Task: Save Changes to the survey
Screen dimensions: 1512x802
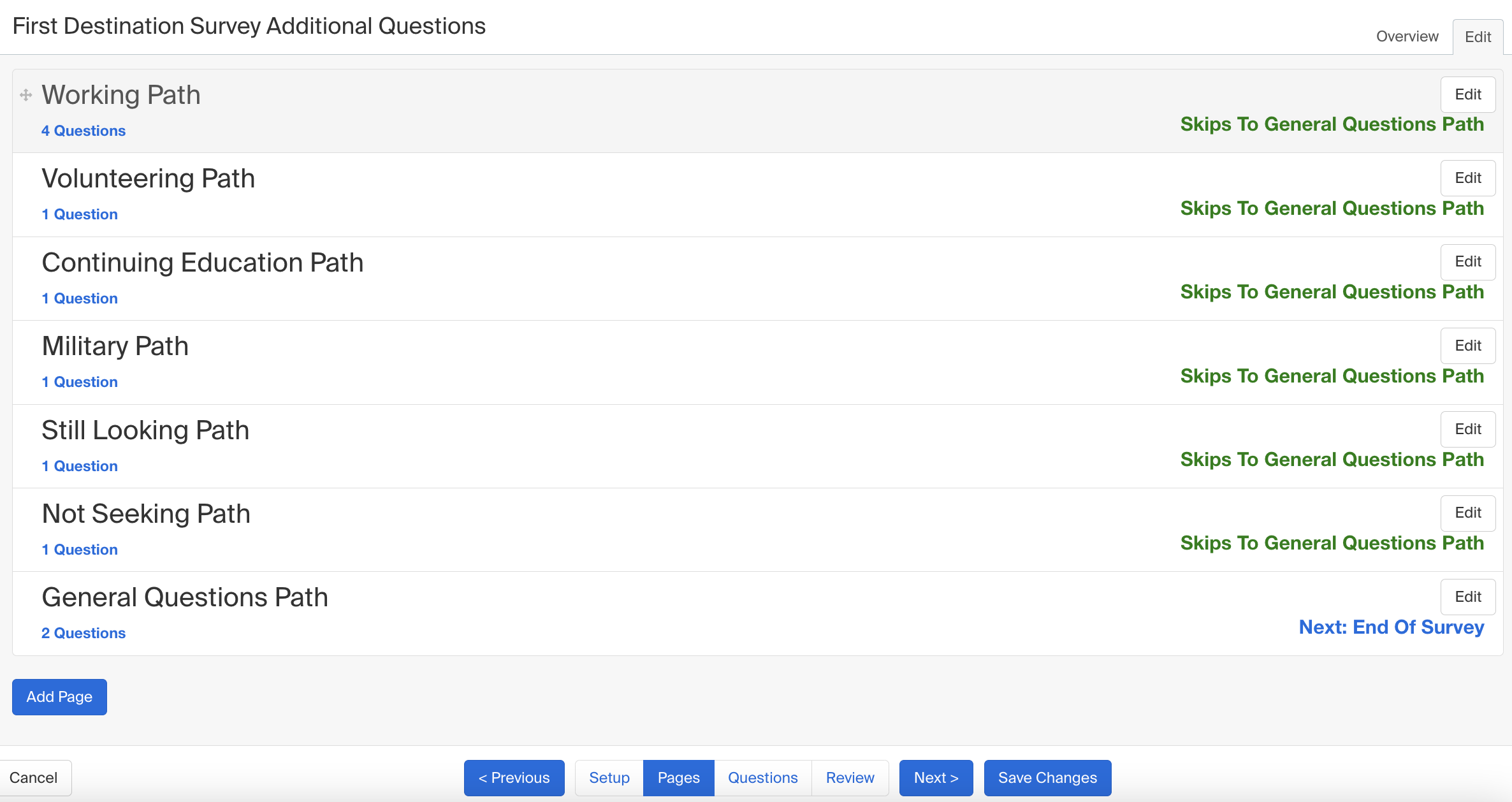Action: click(1047, 778)
